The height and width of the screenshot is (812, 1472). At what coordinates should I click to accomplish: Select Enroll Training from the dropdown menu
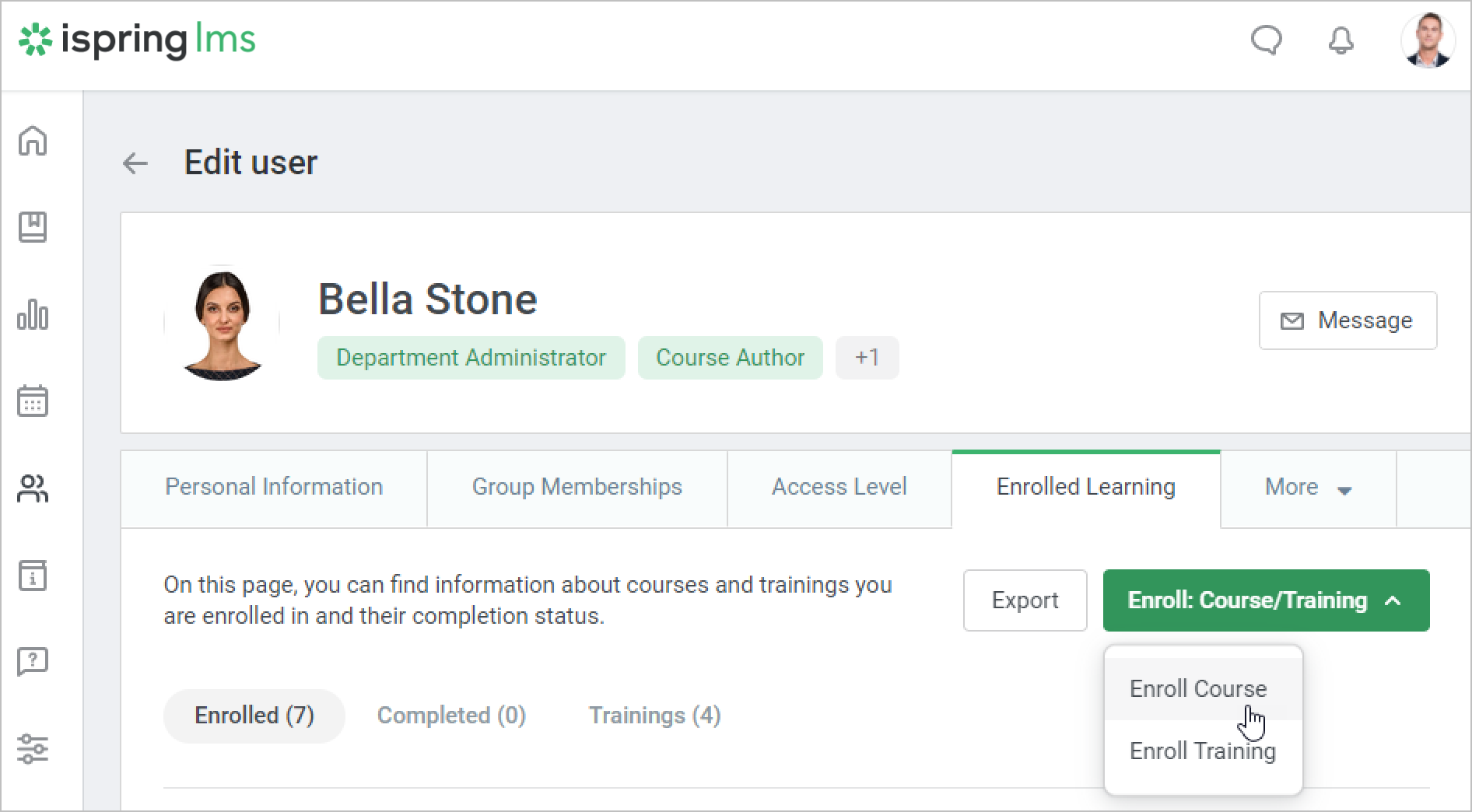pyautogui.click(x=1202, y=751)
